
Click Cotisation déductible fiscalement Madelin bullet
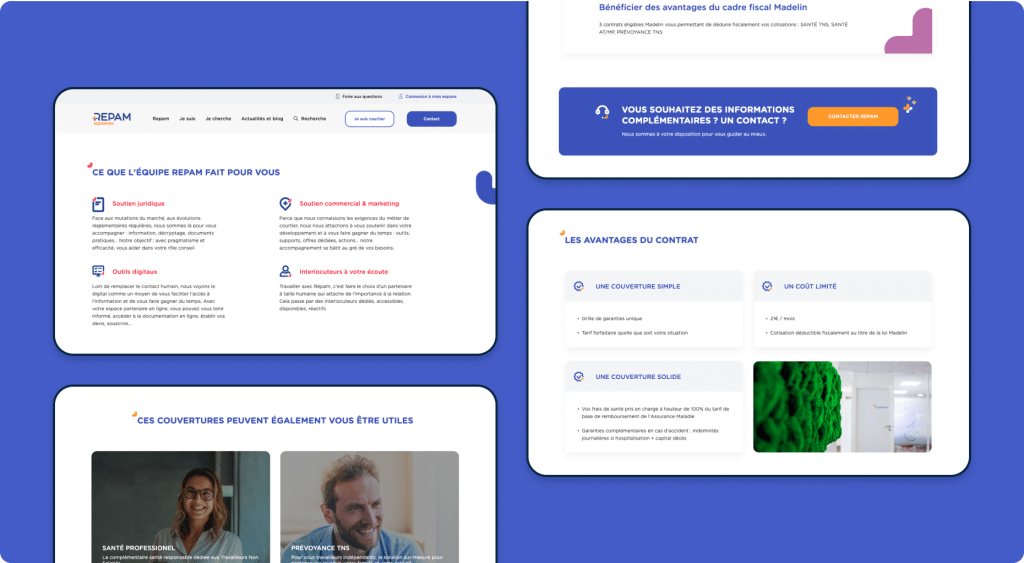click(839, 333)
